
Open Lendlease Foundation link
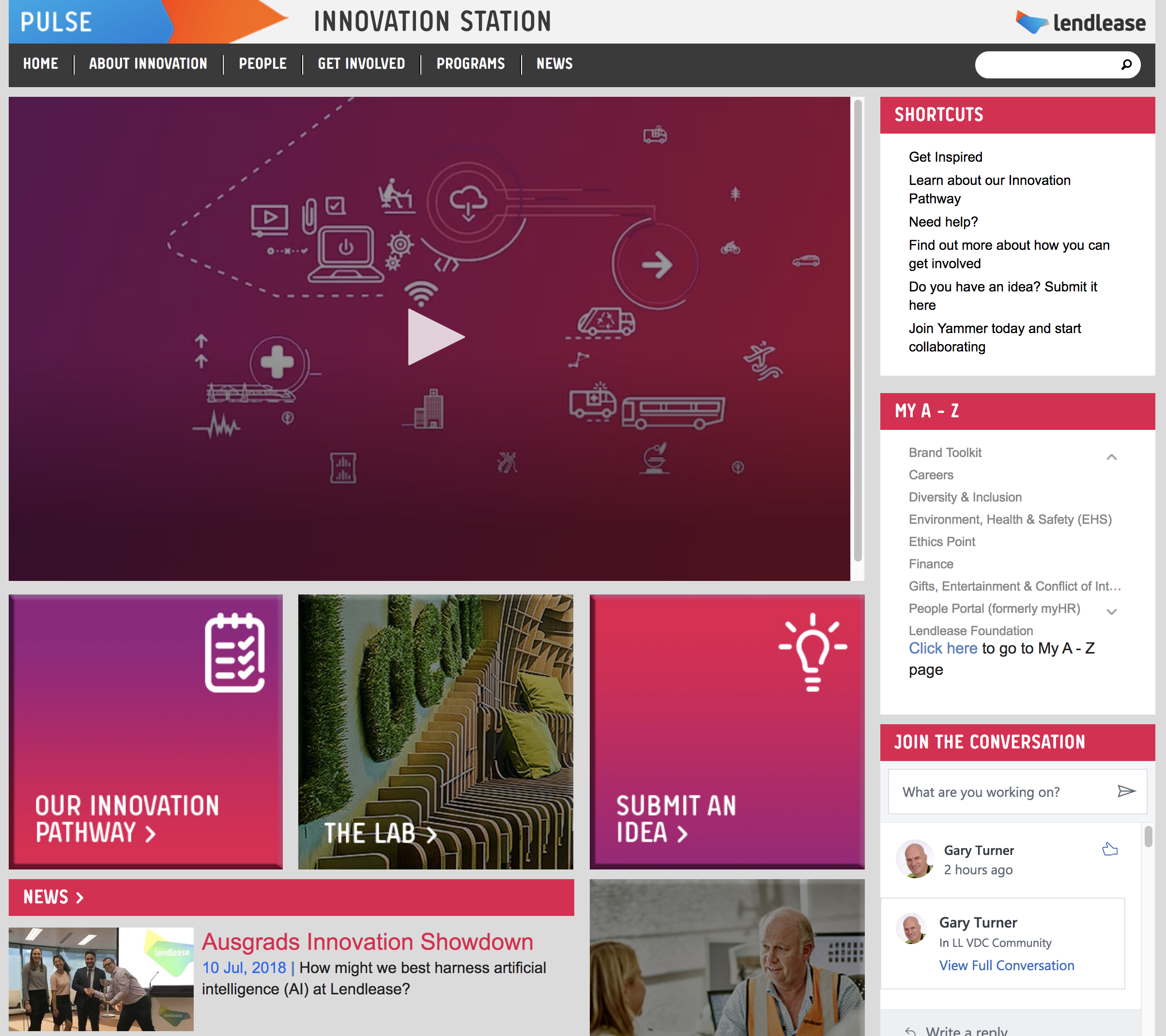click(x=970, y=631)
